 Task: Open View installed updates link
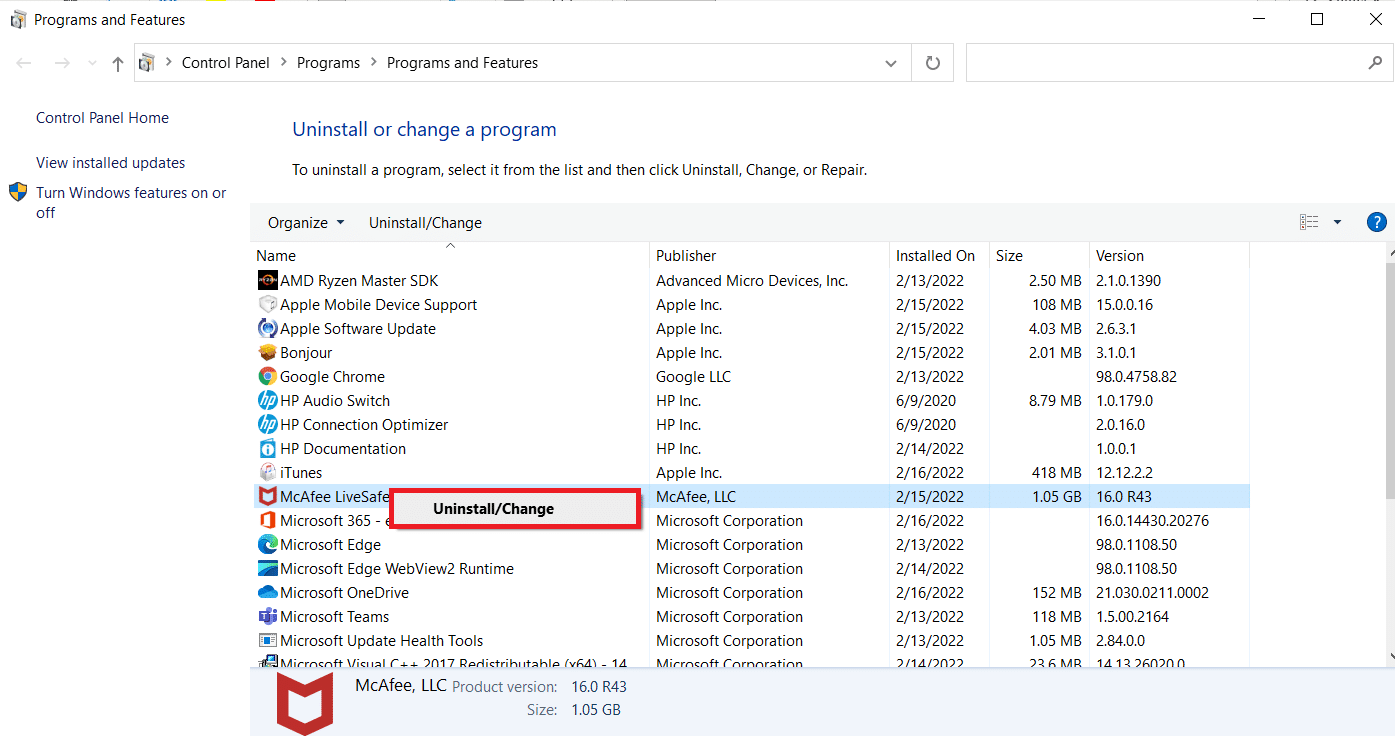(x=110, y=163)
